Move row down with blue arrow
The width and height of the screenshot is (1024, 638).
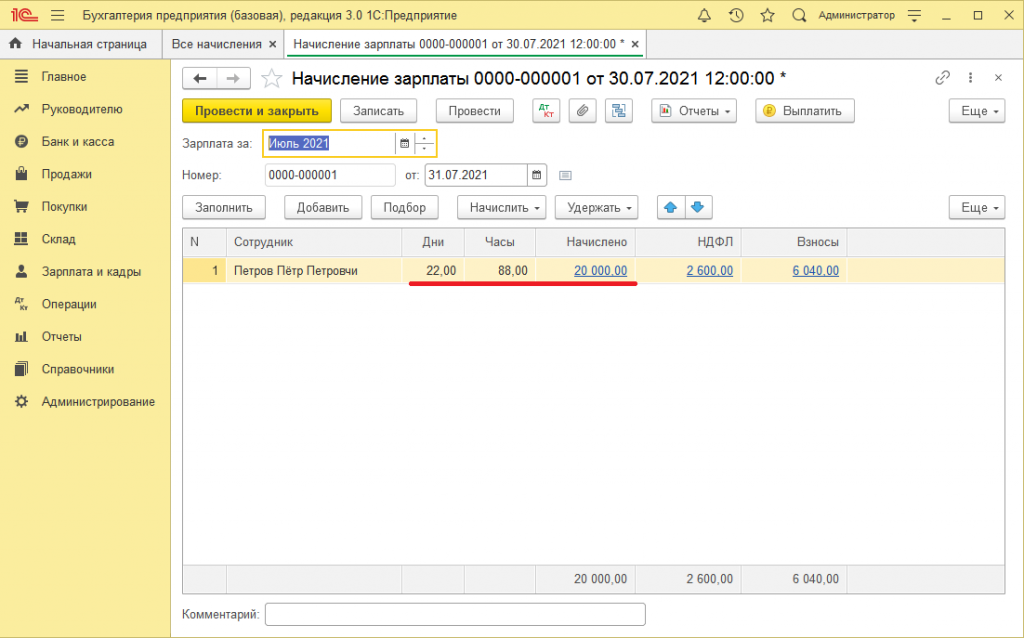coord(697,207)
